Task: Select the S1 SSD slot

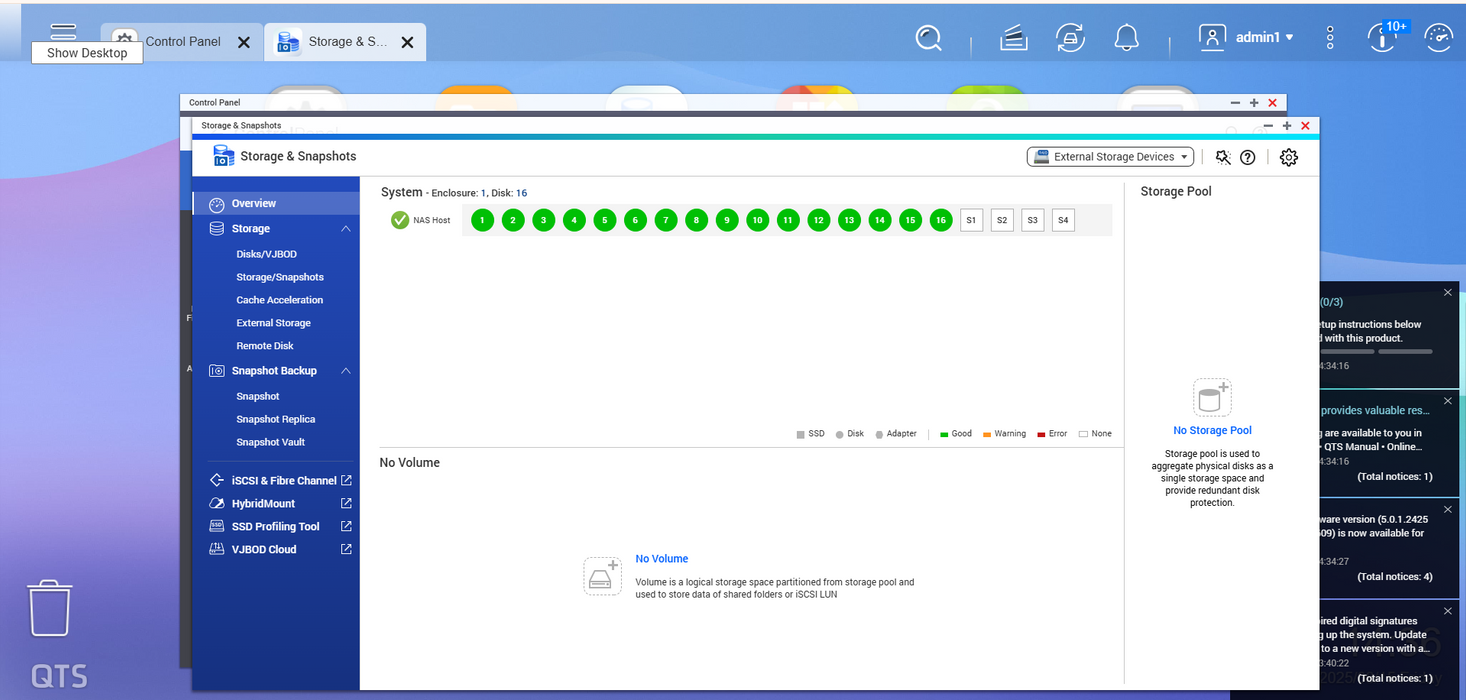Action: pos(971,220)
